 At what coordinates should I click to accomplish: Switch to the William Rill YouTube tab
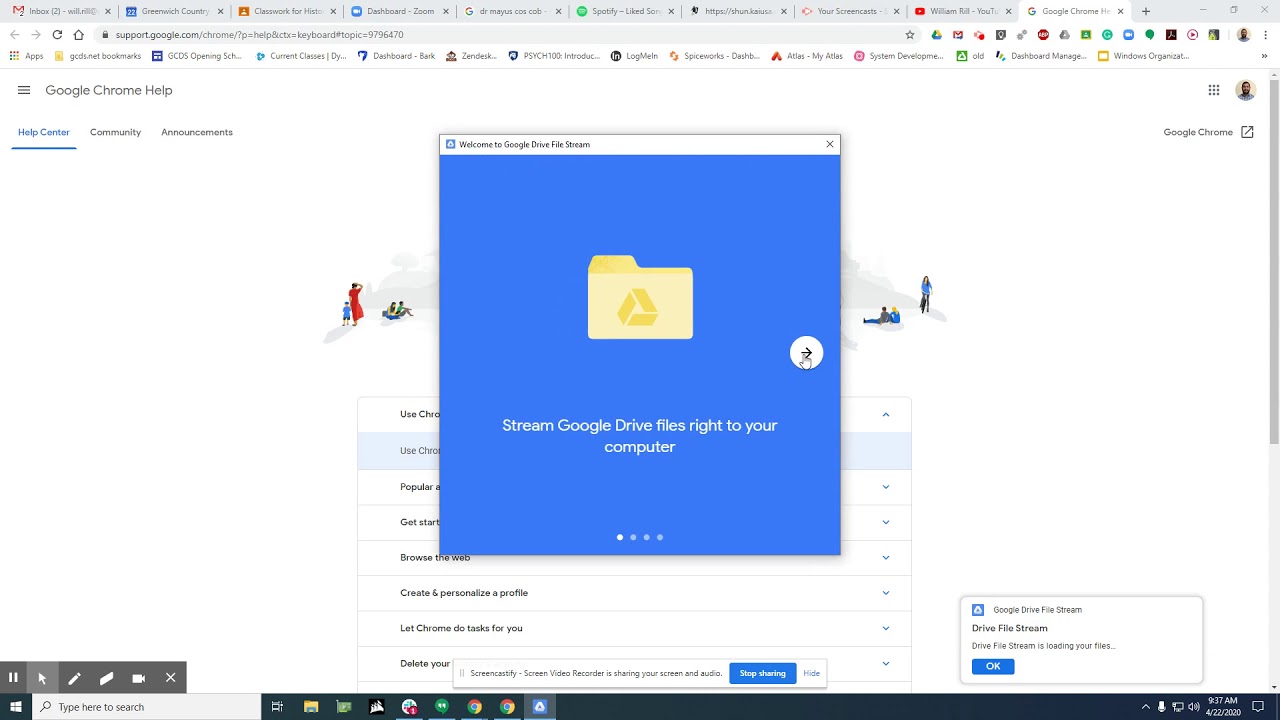(x=964, y=11)
